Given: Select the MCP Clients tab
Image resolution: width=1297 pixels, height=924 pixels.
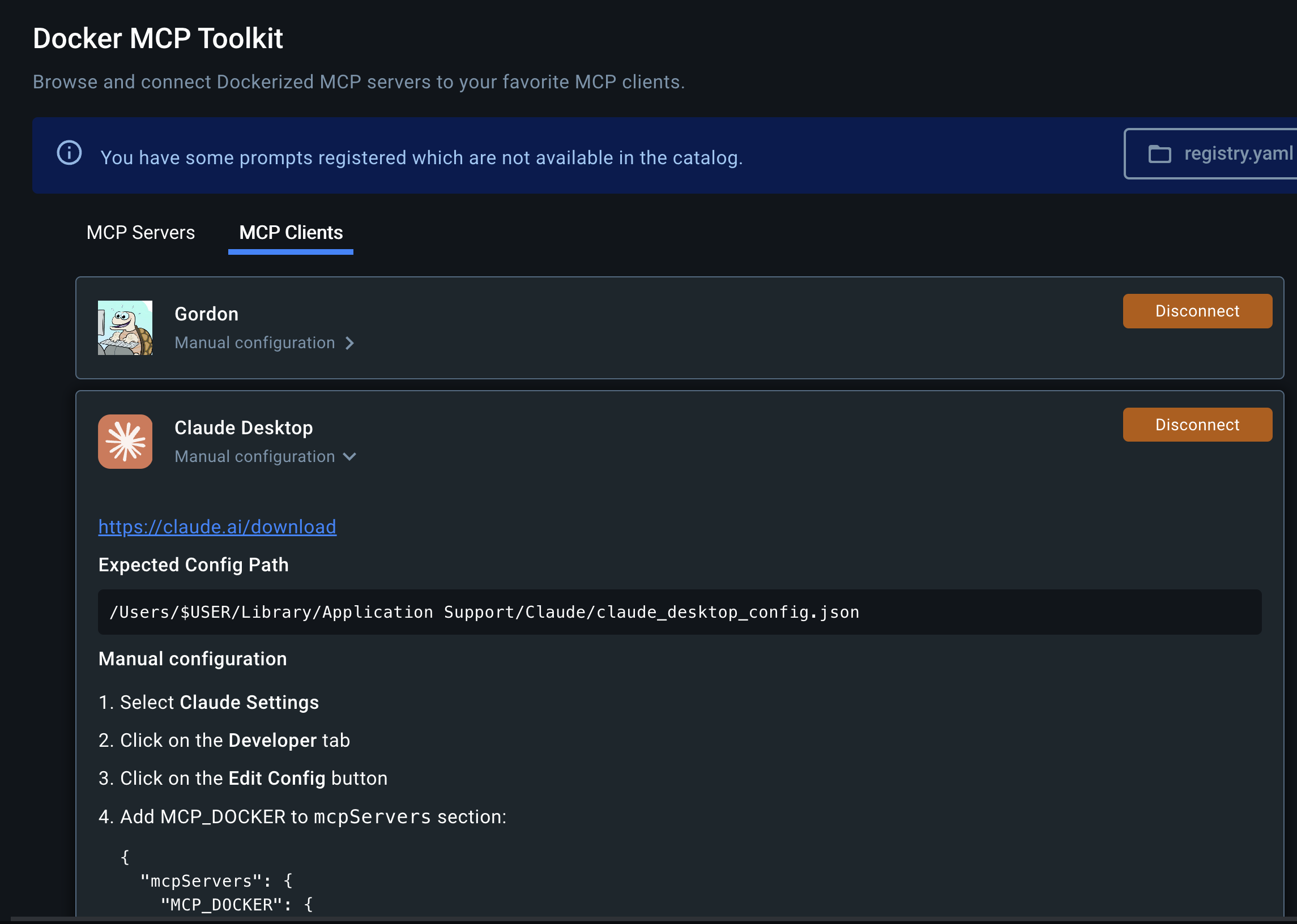Looking at the screenshot, I should [x=291, y=233].
